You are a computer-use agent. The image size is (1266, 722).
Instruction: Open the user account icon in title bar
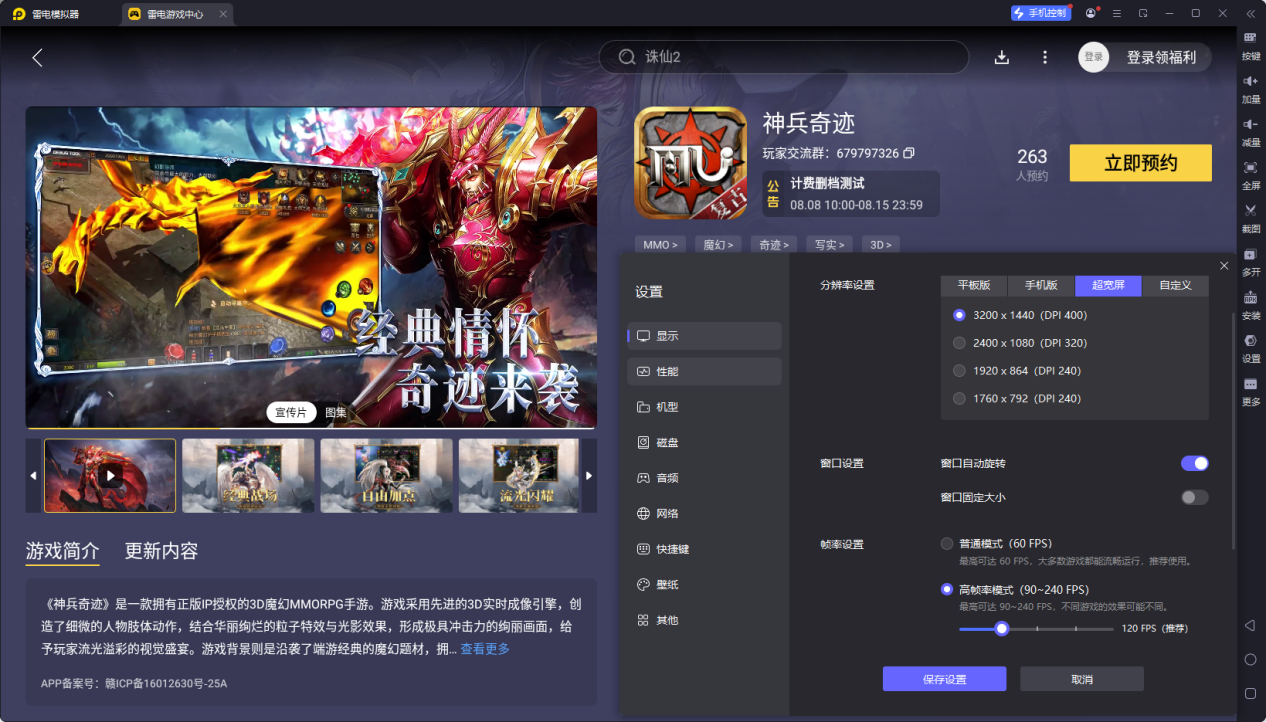1089,14
